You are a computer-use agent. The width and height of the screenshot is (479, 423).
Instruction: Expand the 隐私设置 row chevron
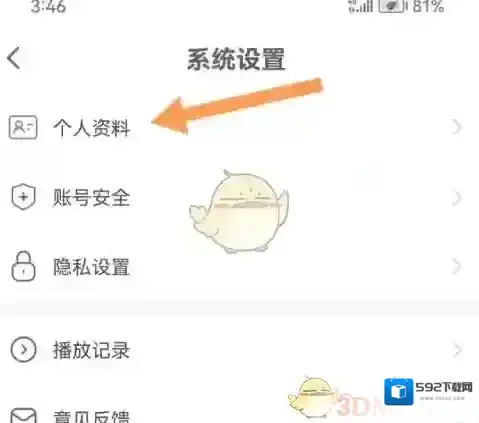pyautogui.click(x=458, y=266)
